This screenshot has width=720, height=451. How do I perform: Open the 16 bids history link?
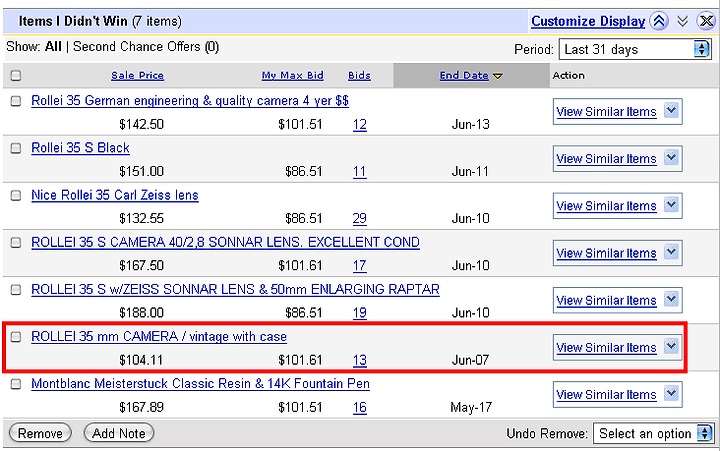[x=360, y=407]
